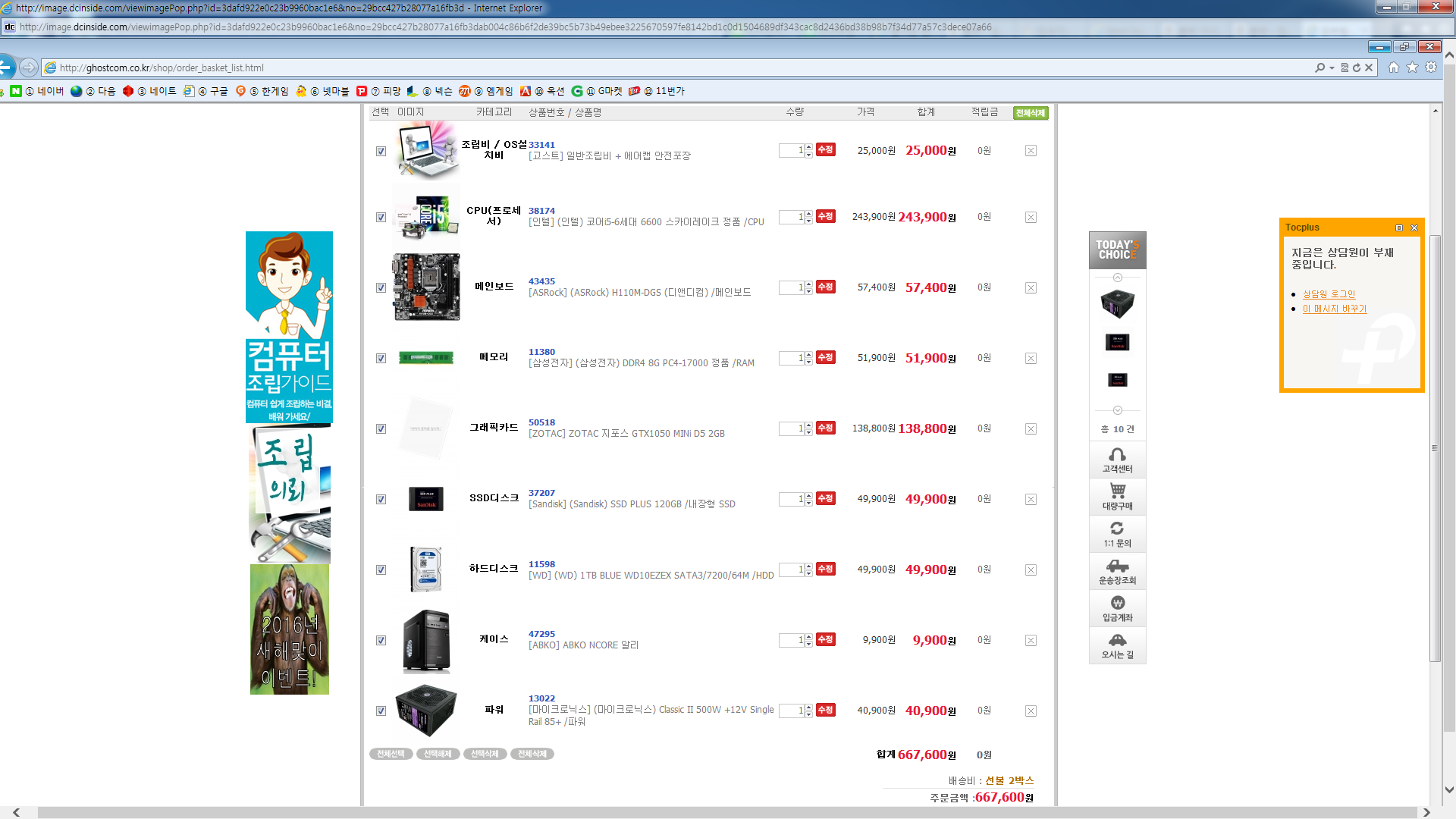Click the 1:1 문의 refresh icon
The image size is (1456, 819).
click(1117, 529)
